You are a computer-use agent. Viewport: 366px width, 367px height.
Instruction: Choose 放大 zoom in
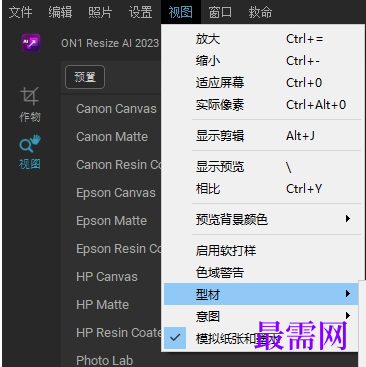coord(261,39)
